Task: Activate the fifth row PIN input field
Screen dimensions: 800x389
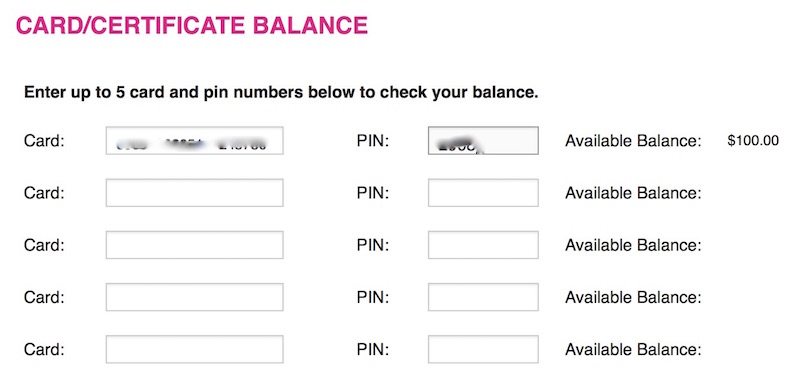Action: pyautogui.click(x=483, y=349)
